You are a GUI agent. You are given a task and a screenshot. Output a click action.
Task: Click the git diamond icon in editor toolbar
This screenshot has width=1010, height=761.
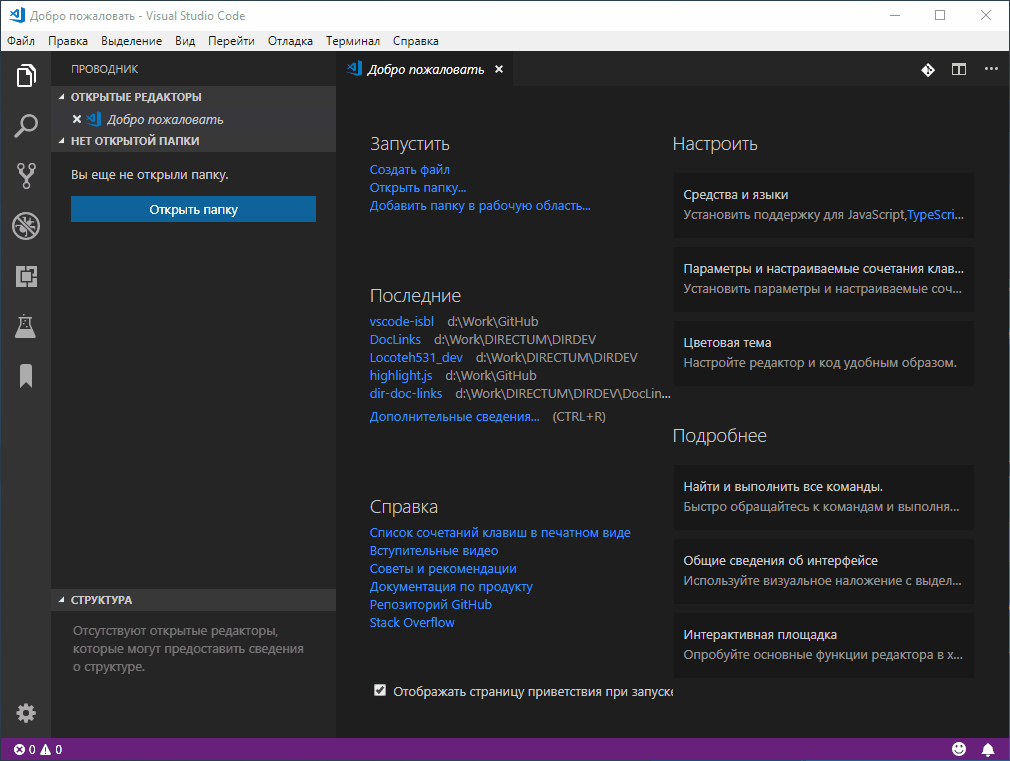(x=928, y=70)
